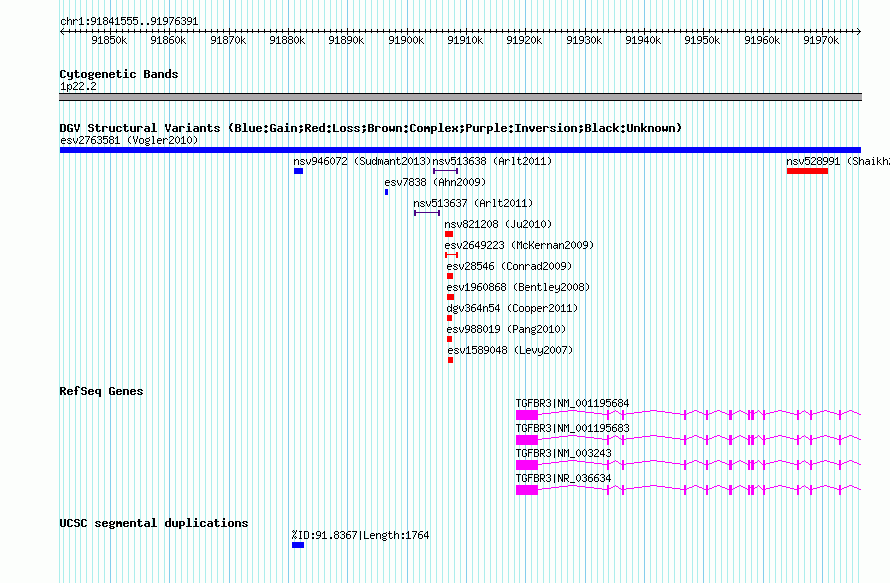Click the esv1589048 (Levy2007) label
The height and width of the screenshot is (583, 890).
(510, 350)
